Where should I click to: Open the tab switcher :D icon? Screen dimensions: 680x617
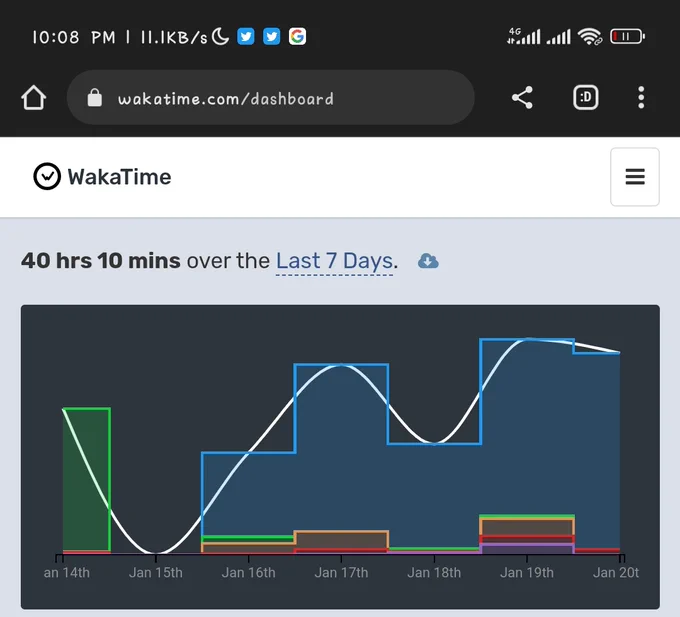[x=586, y=98]
